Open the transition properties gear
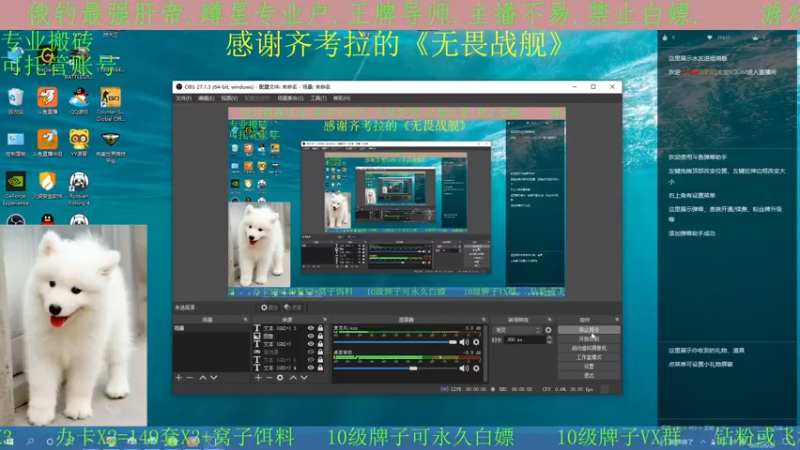Screen dimensions: 800x450 point(548,330)
